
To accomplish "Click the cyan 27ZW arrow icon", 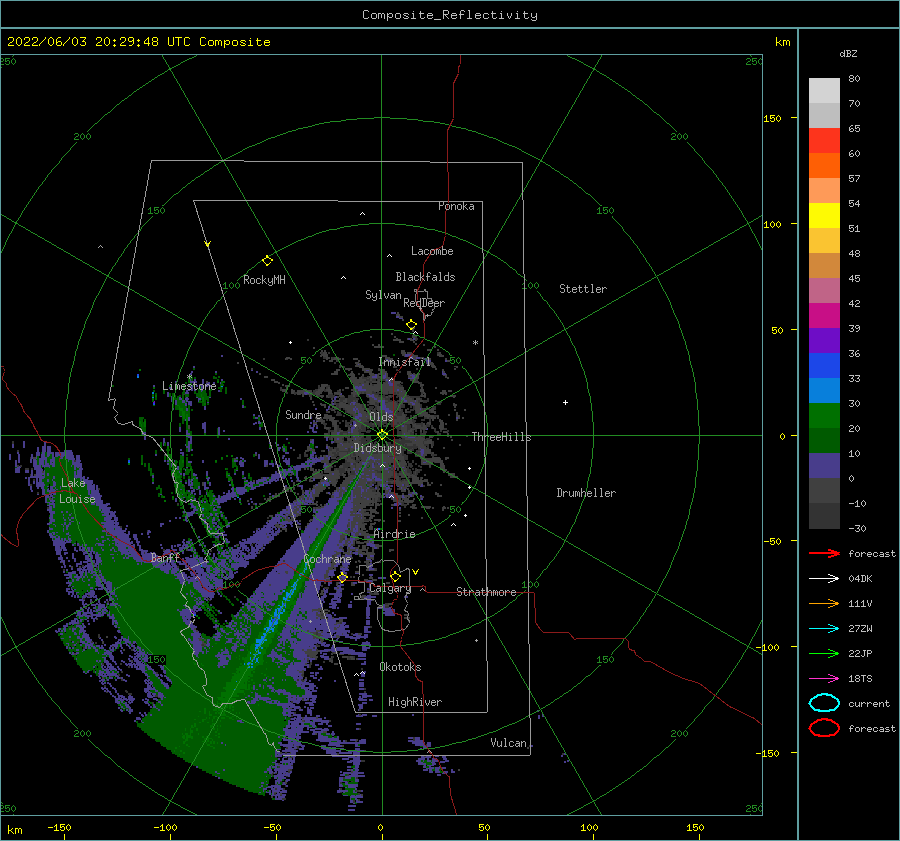I will 824,629.
